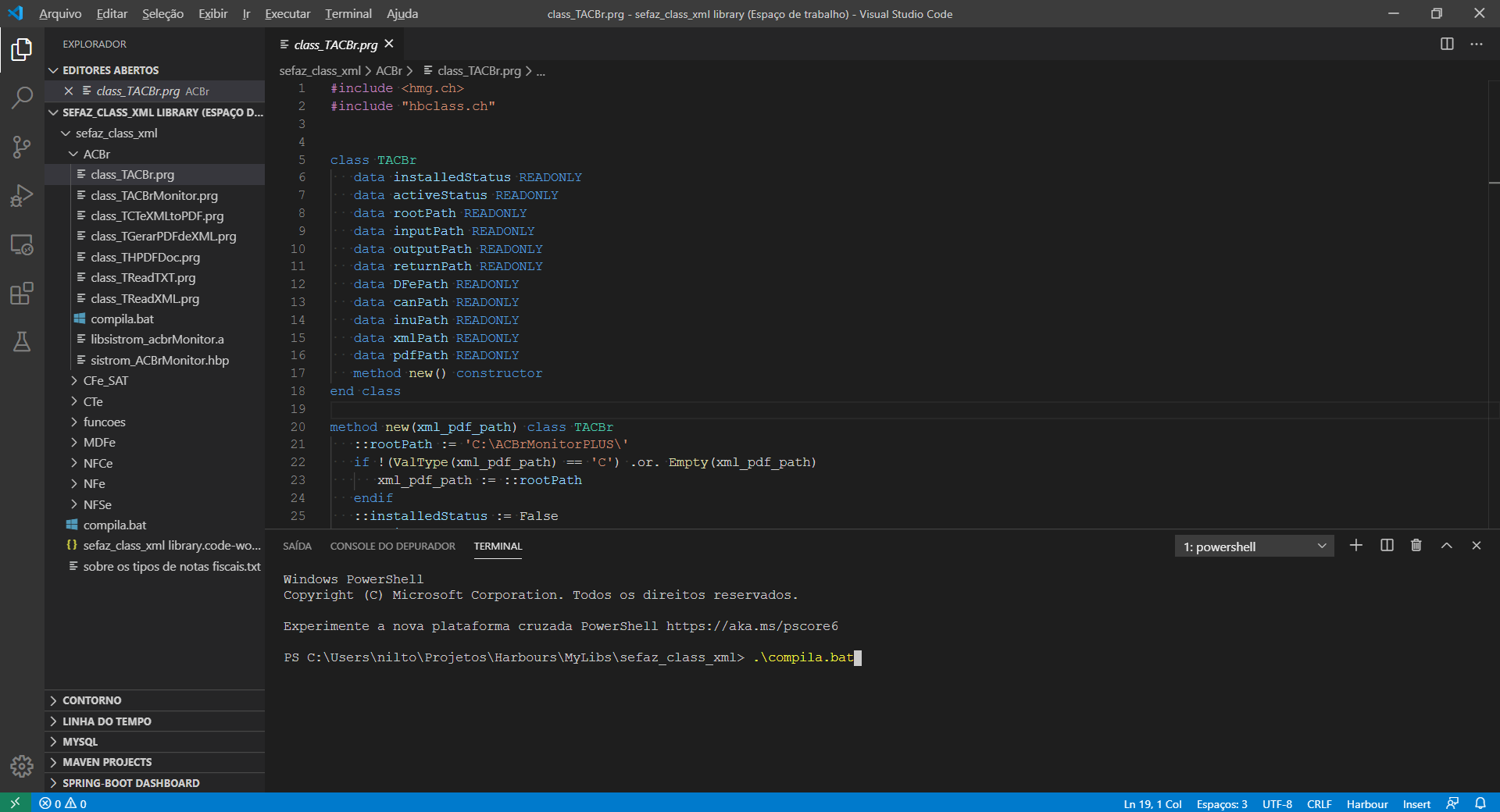Collapse the ACBr folder
Screen dimensions: 1500x812
click(x=96, y=155)
